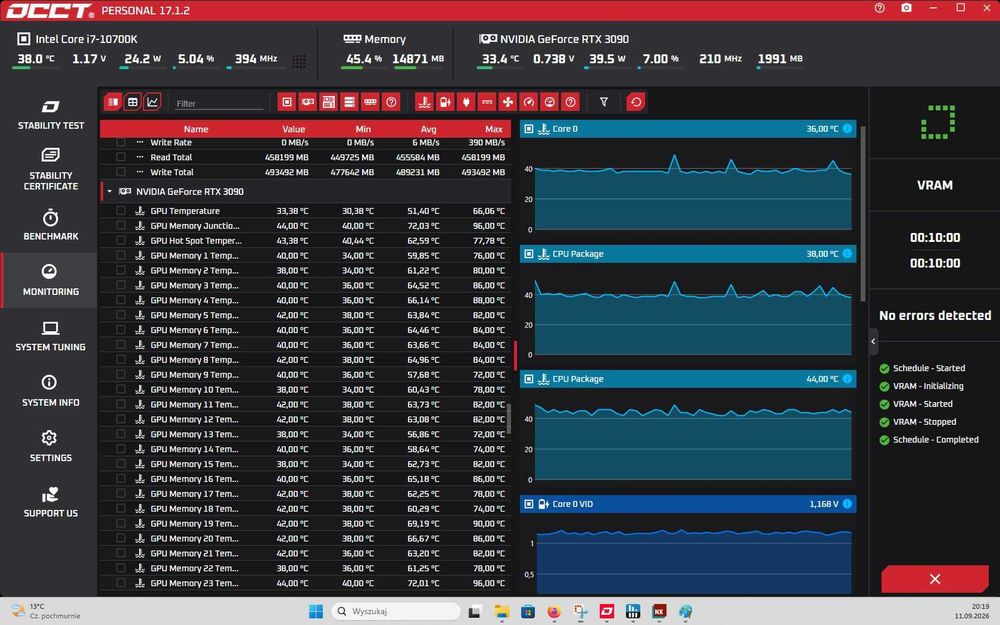Image resolution: width=1000 pixels, height=625 pixels.
Task: Check the Read Total row checkbox
Action: pyautogui.click(x=121, y=157)
